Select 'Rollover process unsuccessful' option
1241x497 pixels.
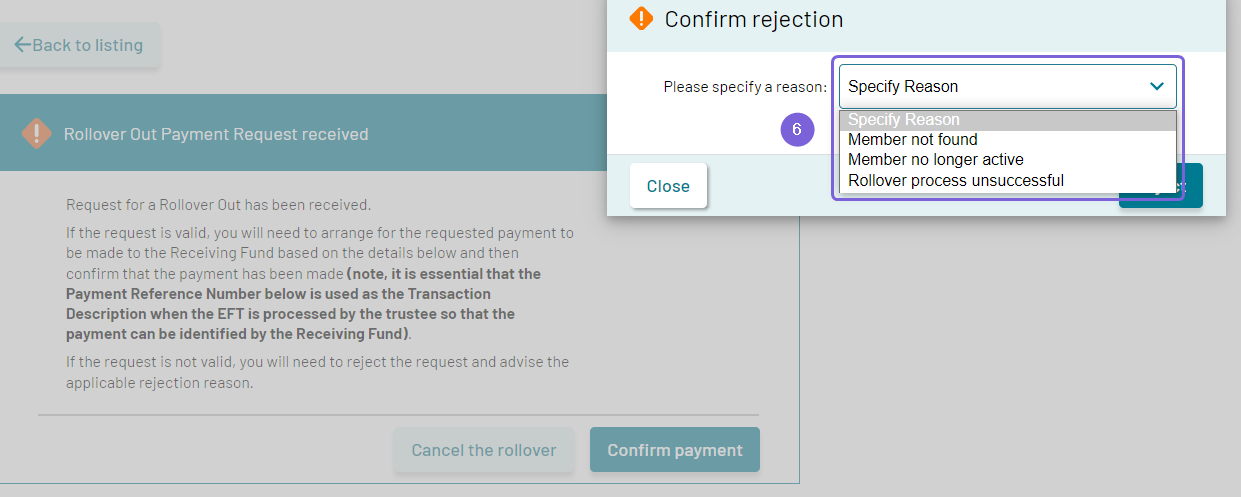click(1008, 181)
